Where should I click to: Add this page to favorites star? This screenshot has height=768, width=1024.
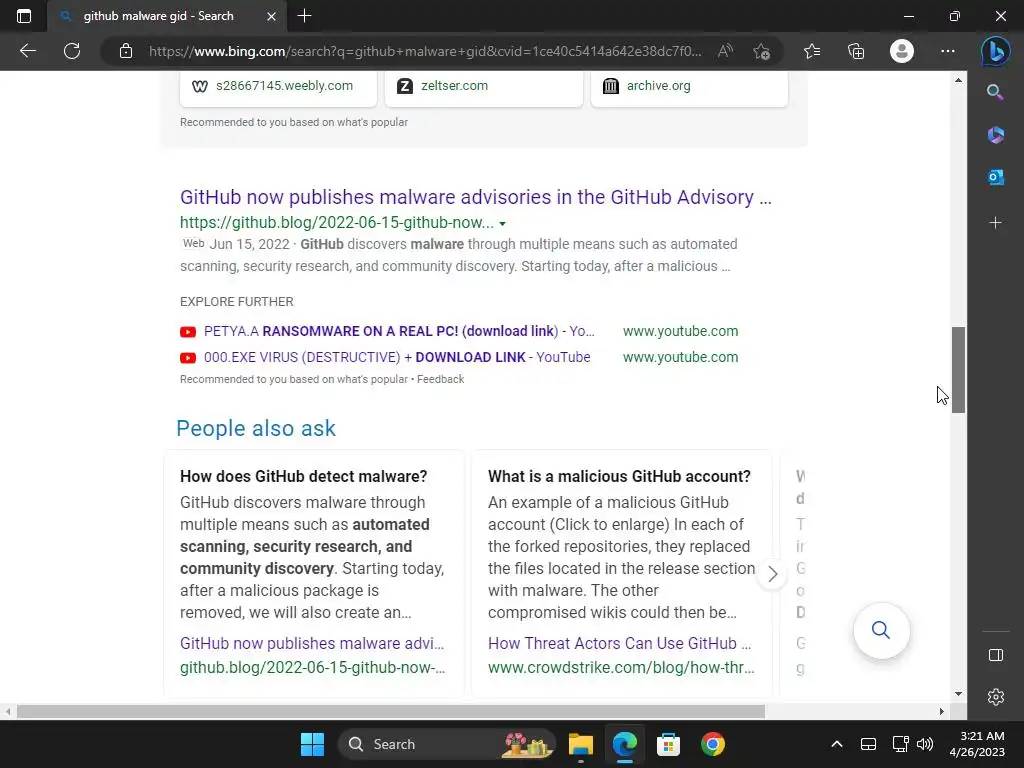tap(761, 51)
